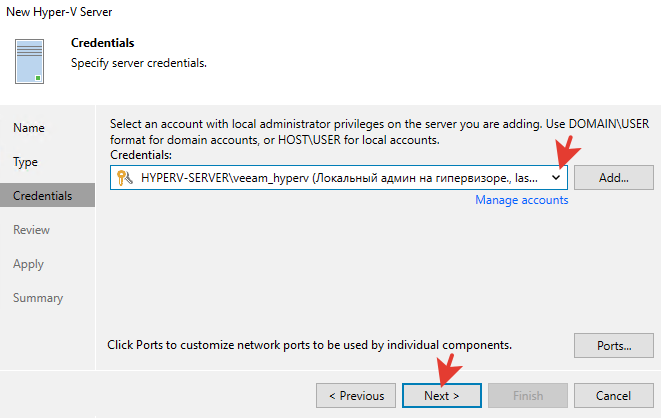Proceed with the Next > button
The height and width of the screenshot is (418, 661).
coord(442,395)
